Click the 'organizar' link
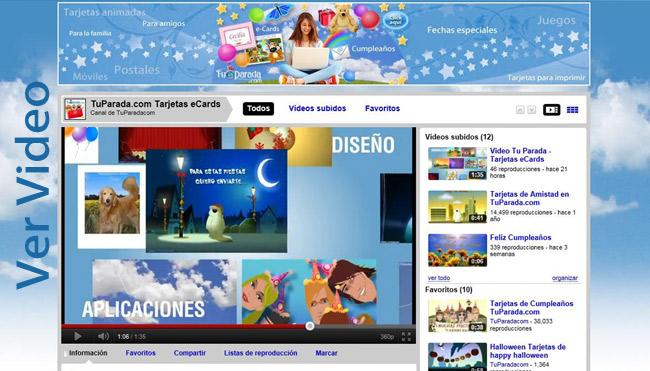This screenshot has height=371, width=650. pos(565,278)
